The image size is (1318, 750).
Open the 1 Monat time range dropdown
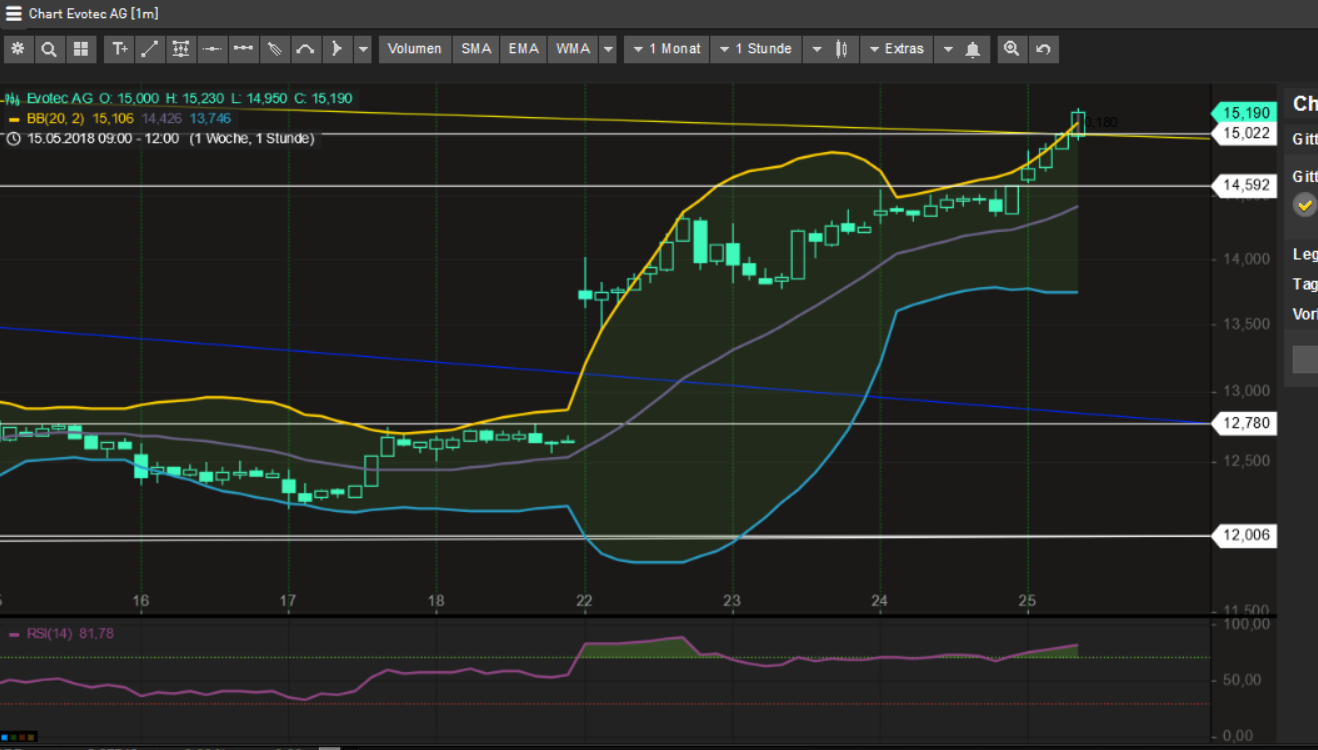click(666, 49)
